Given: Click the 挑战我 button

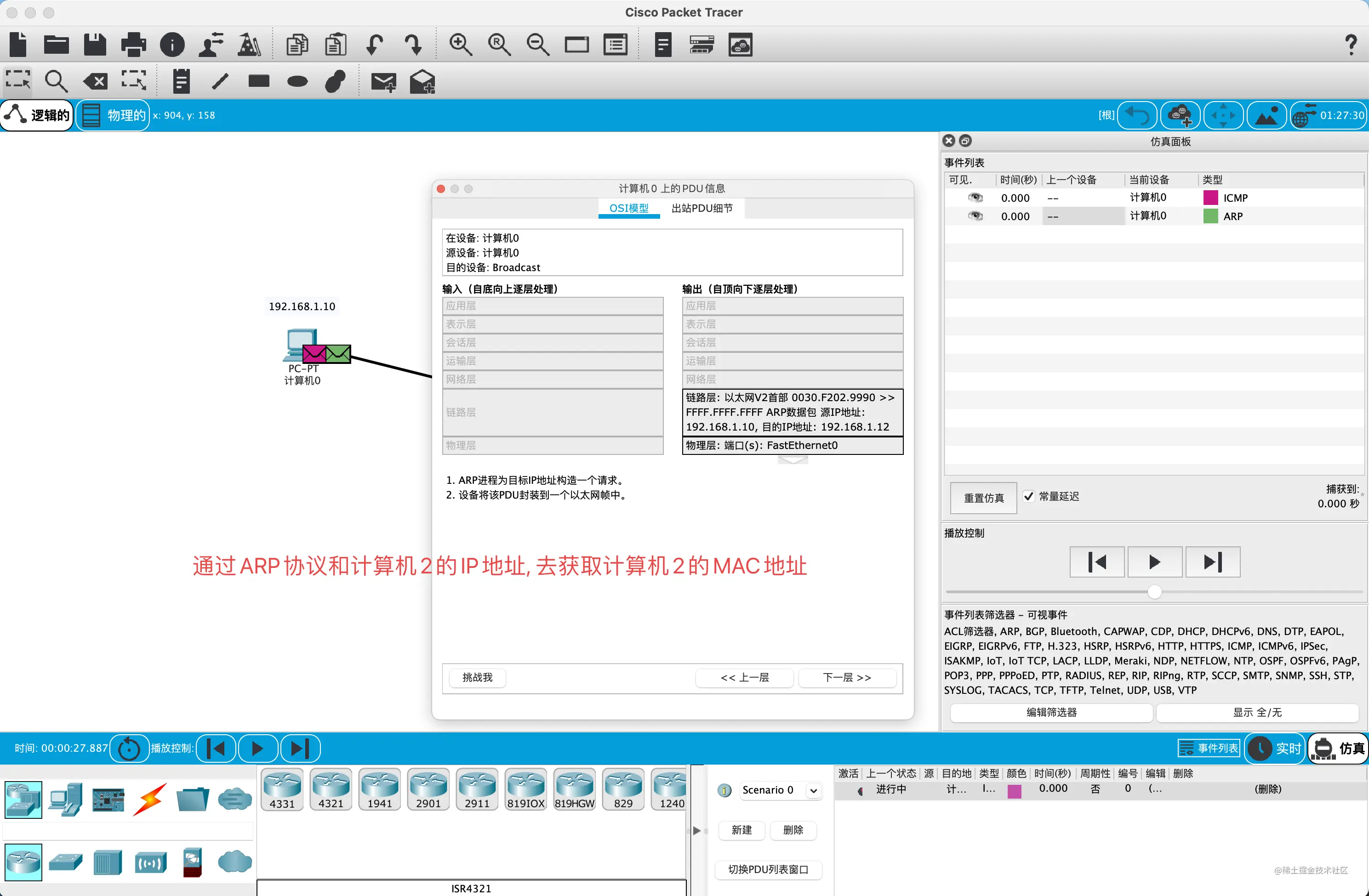Looking at the screenshot, I should 478,677.
